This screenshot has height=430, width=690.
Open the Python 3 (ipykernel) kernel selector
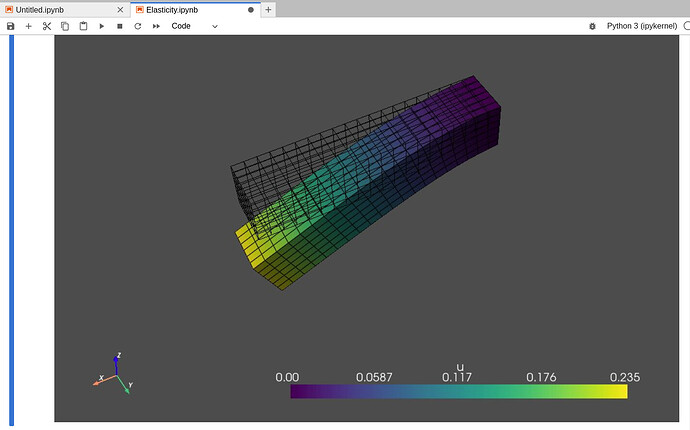642,26
